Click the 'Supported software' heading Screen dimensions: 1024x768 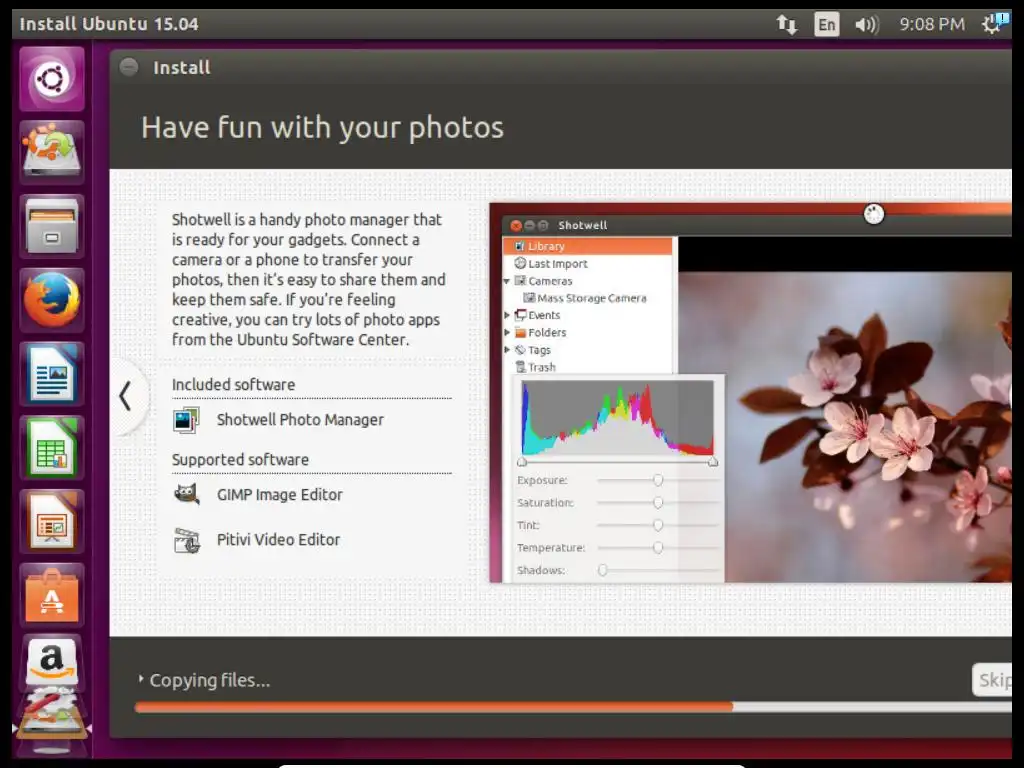coord(240,460)
